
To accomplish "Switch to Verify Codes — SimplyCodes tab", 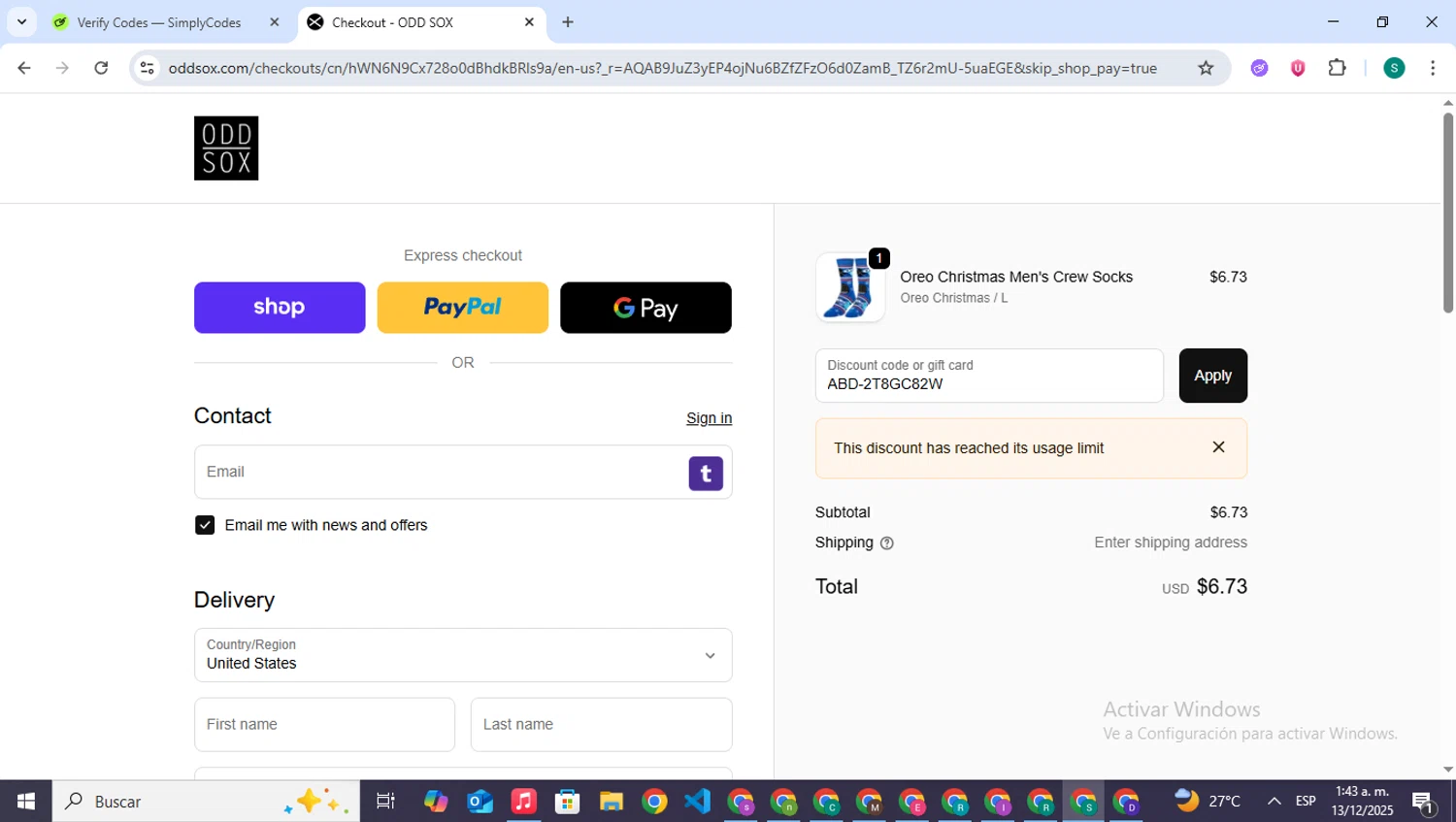I will click(158, 22).
